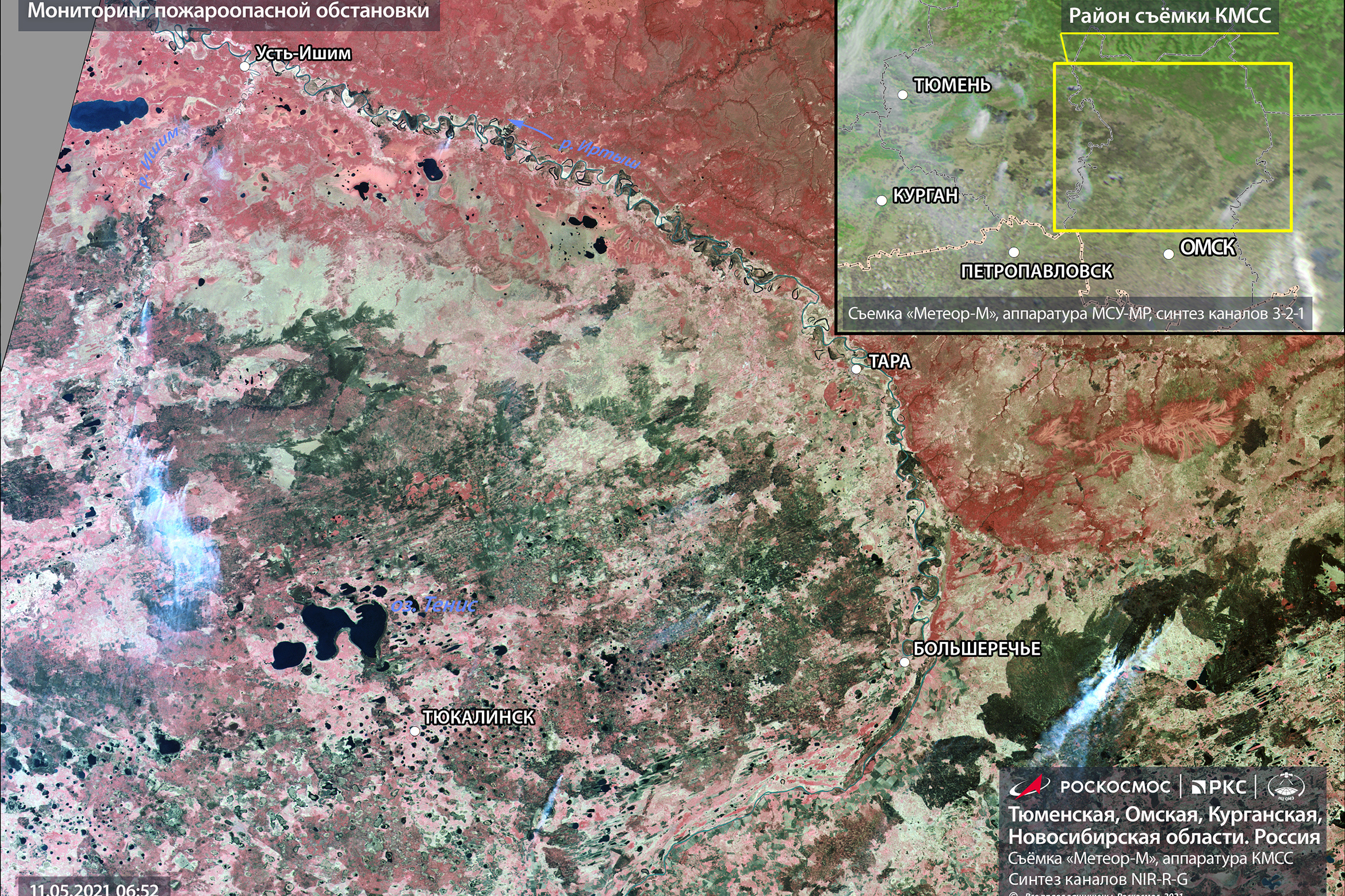Screen dimensions: 1345x896
Task: Click the inset overview map thumbnail
Action: (1090, 167)
